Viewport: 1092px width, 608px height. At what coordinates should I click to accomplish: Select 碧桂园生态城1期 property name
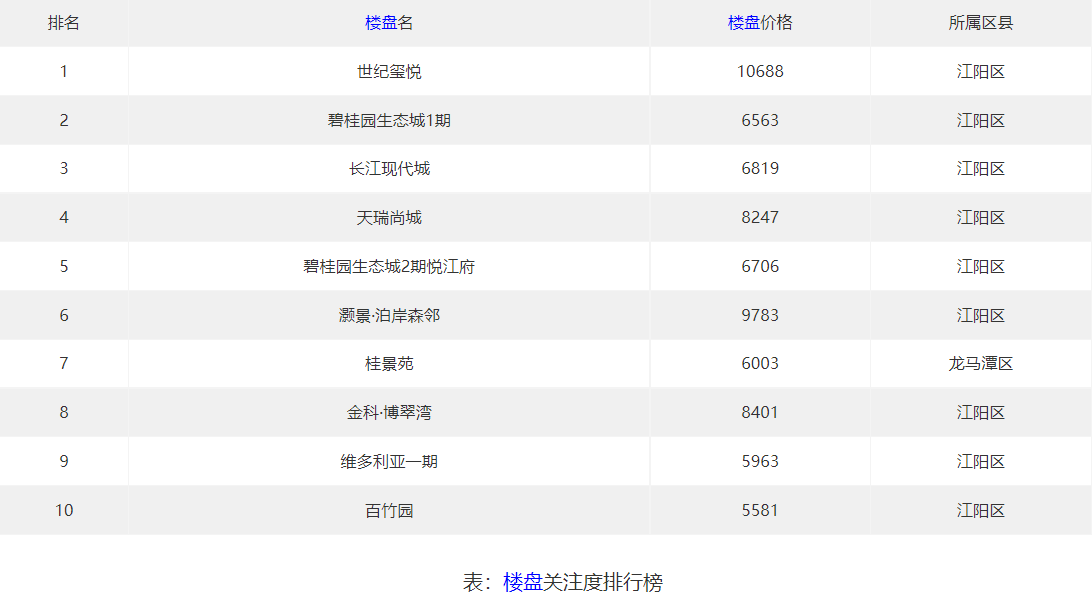(389, 120)
